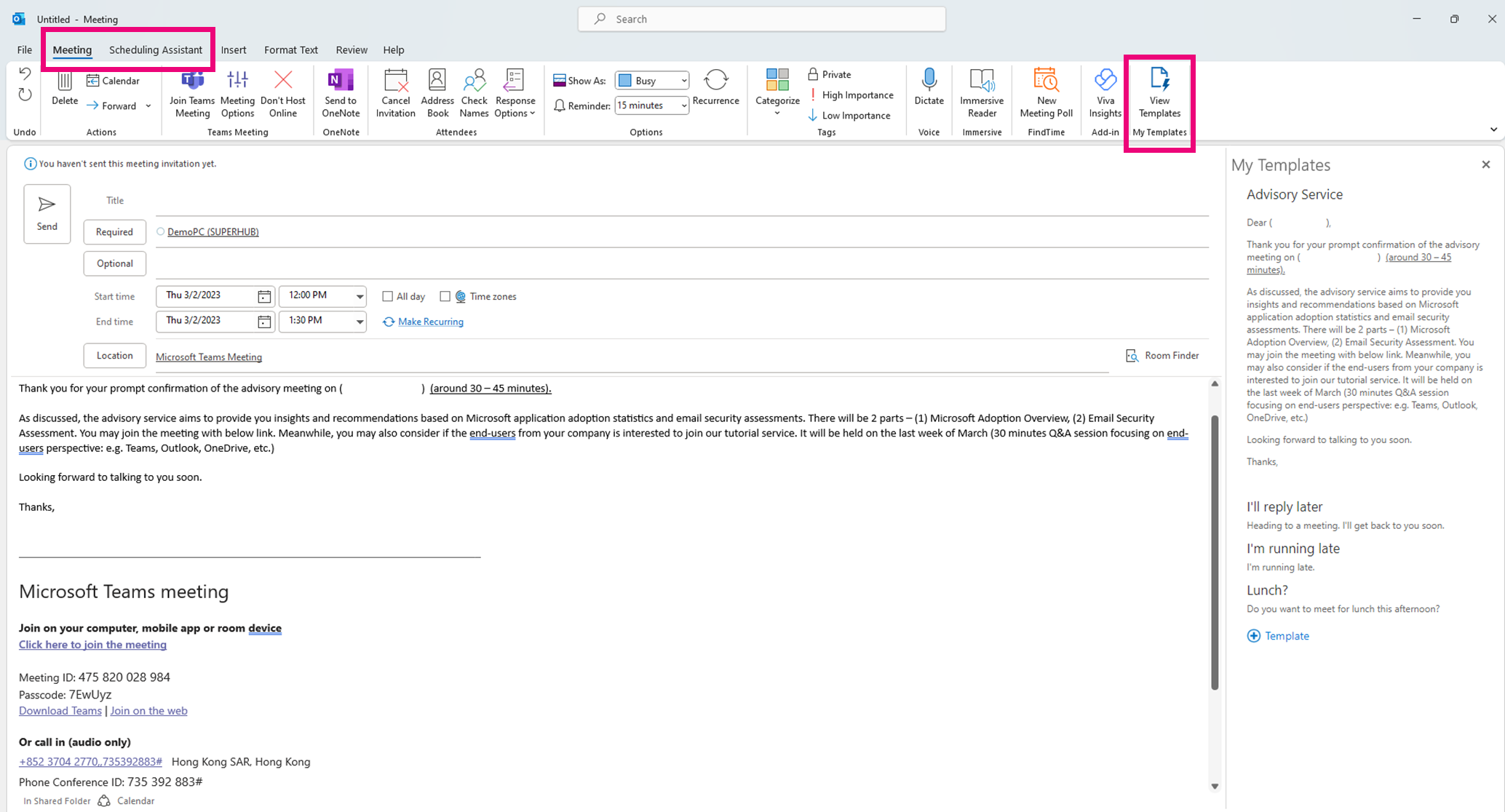Close the My Templates pane
Image resolution: width=1505 pixels, height=812 pixels.
coord(1486,164)
